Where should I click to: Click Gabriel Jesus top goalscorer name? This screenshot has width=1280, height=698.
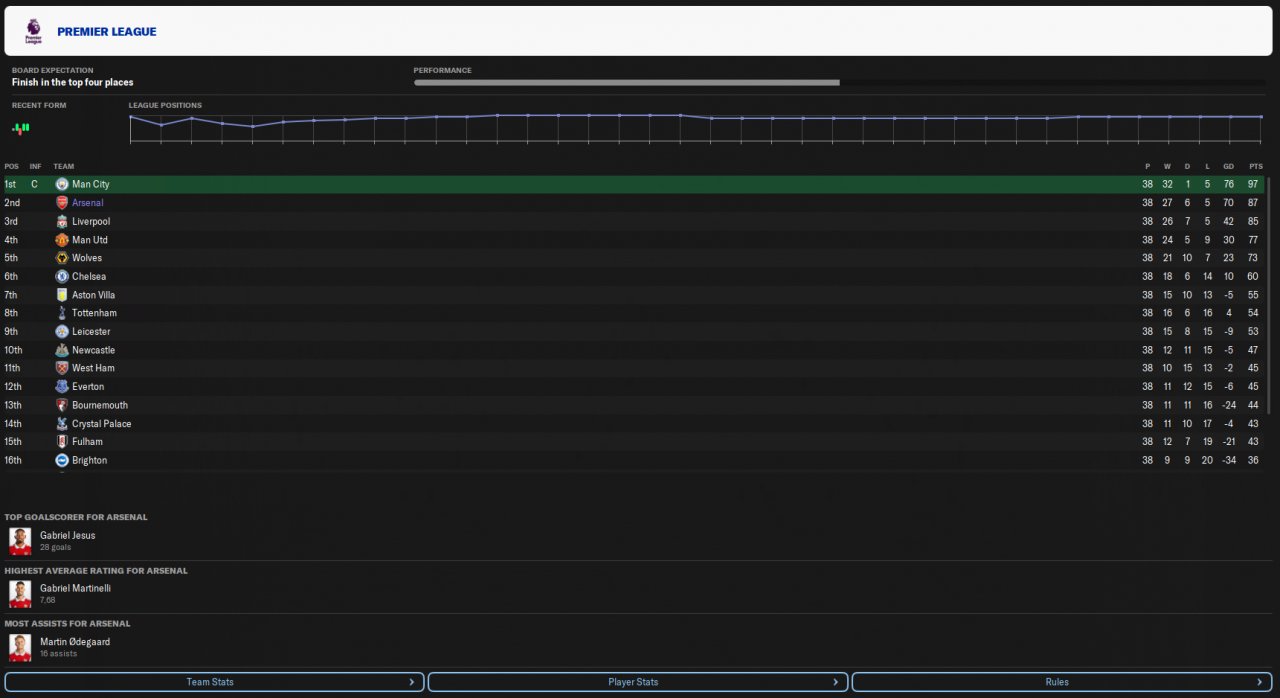click(68, 535)
